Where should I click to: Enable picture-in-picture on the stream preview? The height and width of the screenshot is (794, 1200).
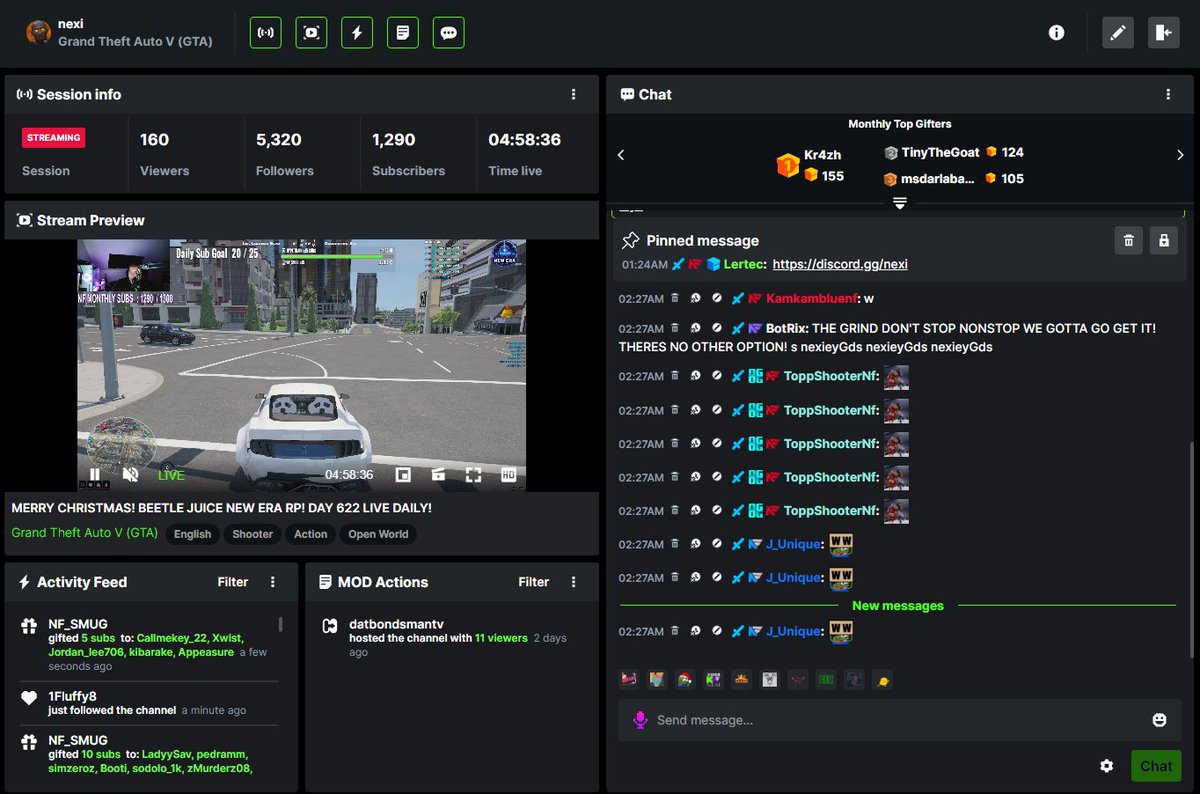tap(403, 475)
